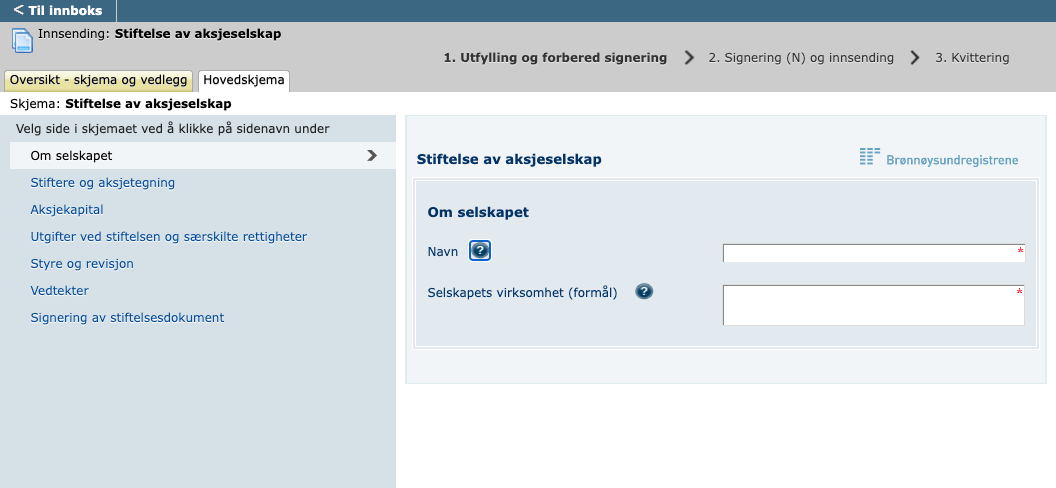Click the Brønnøysundregistrene logo

pos(938,158)
